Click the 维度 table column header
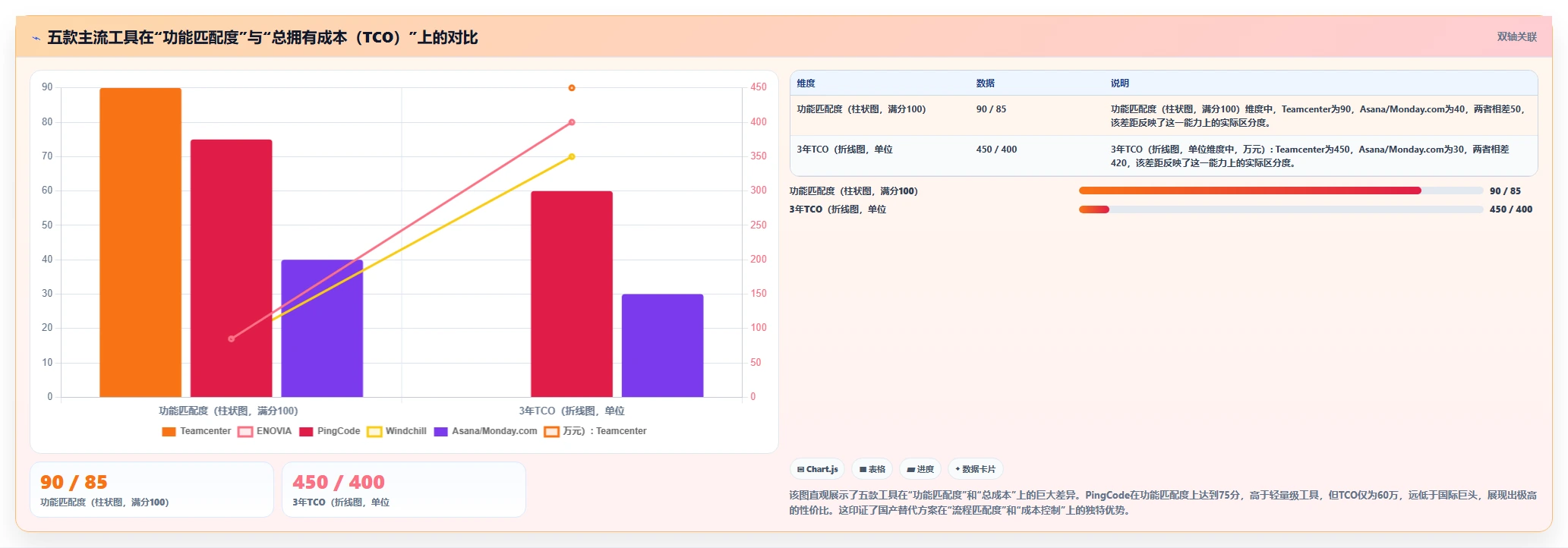Image resolution: width=1568 pixels, height=548 pixels. (x=806, y=83)
